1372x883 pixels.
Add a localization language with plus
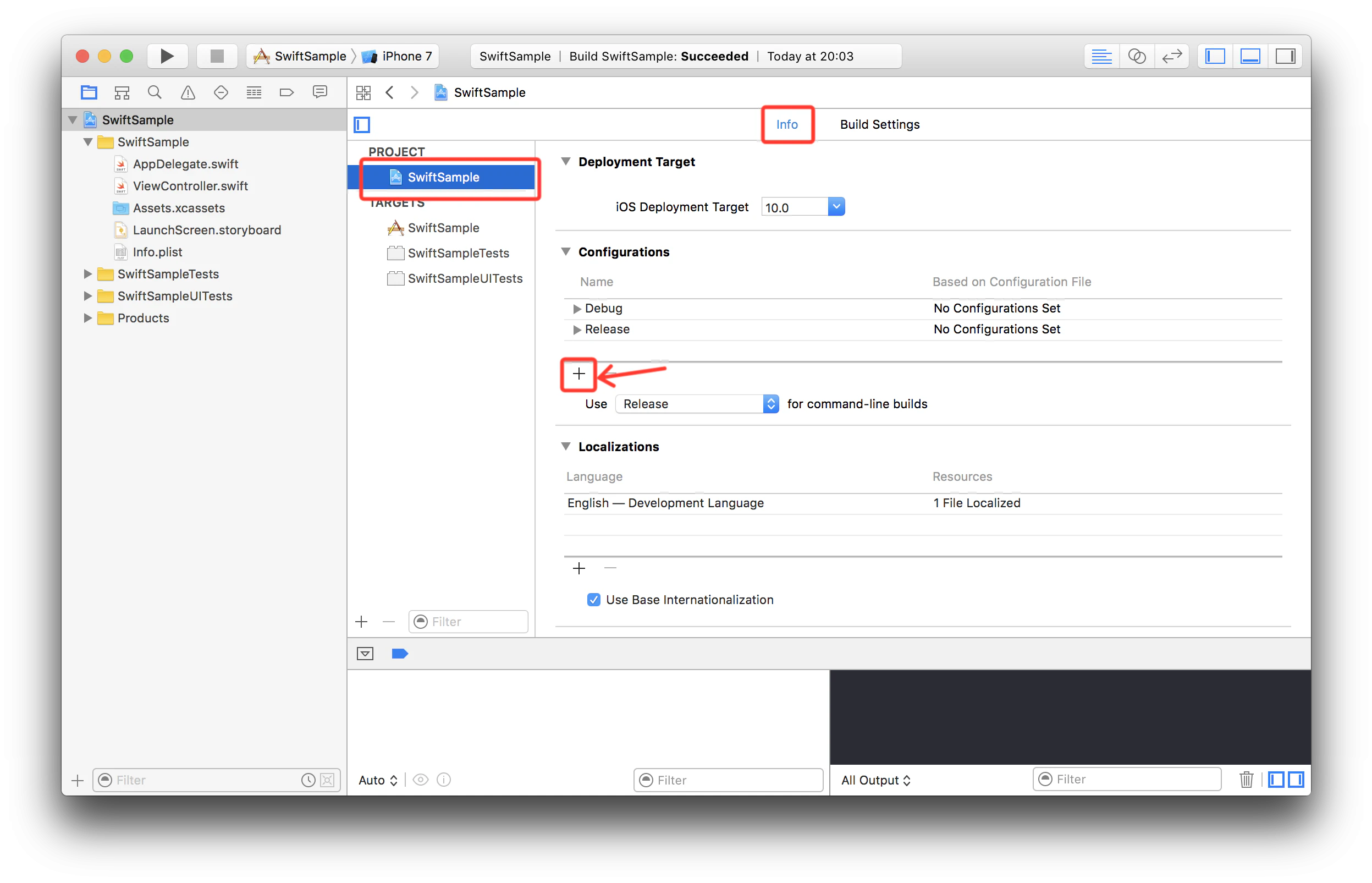pos(579,568)
